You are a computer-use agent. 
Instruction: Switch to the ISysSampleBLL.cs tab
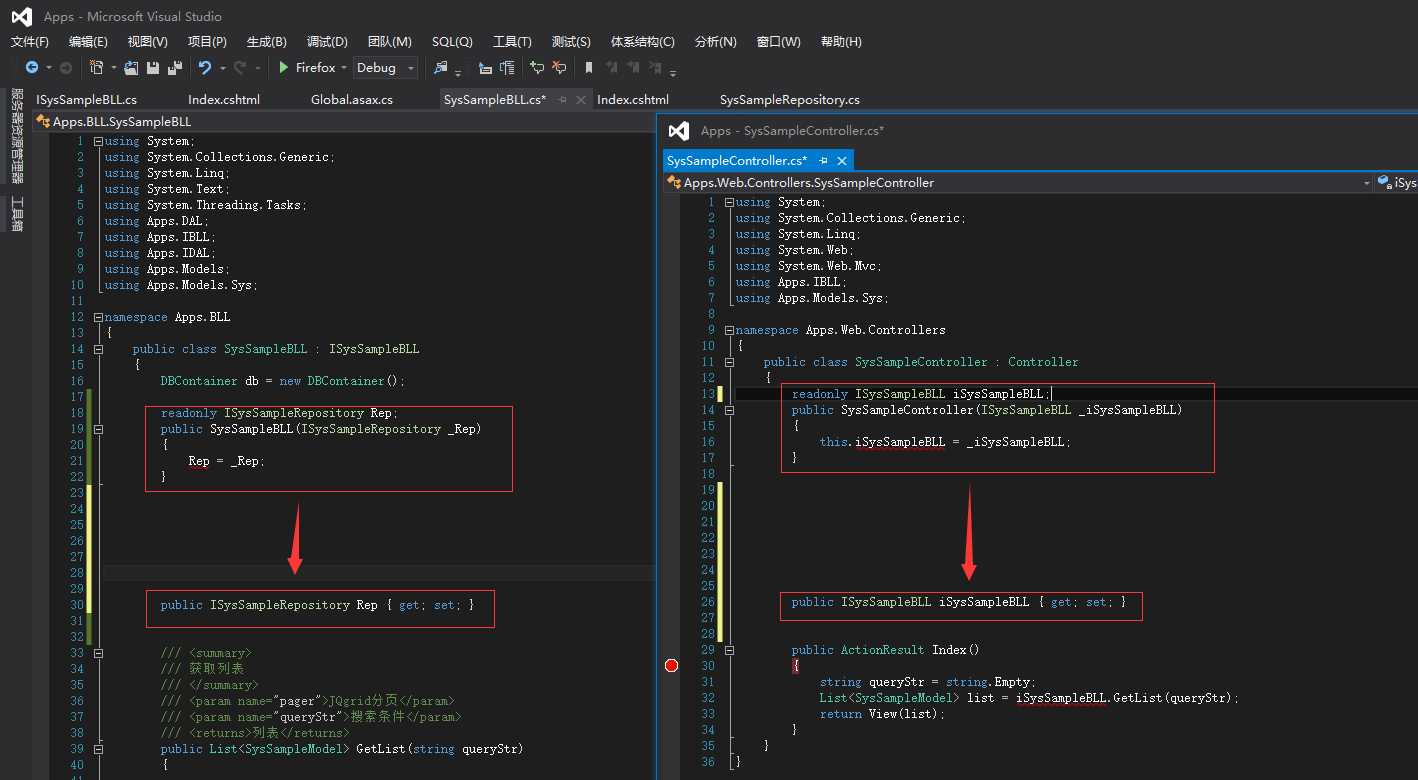pyautogui.click(x=87, y=100)
